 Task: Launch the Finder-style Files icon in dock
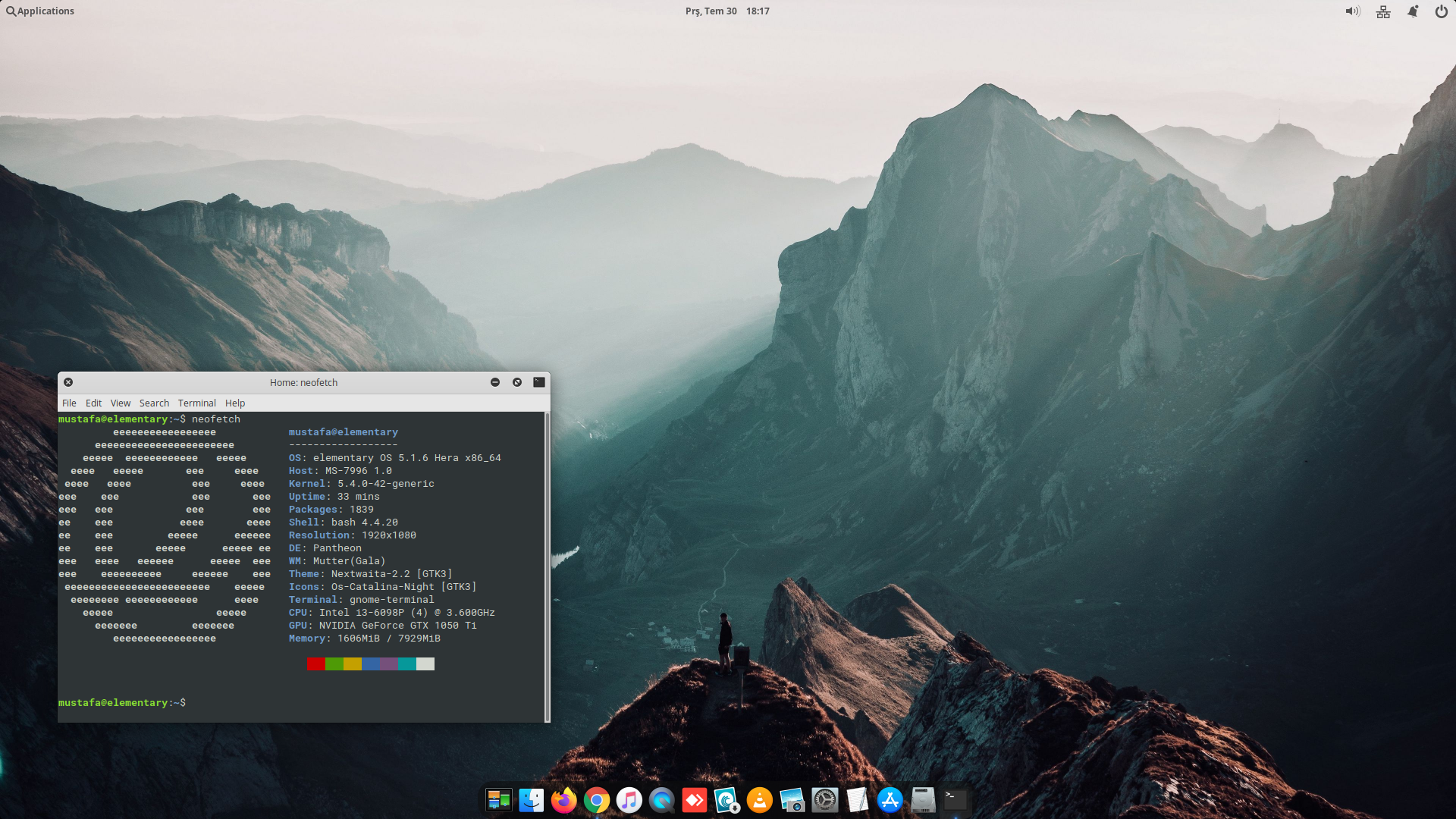(x=531, y=800)
